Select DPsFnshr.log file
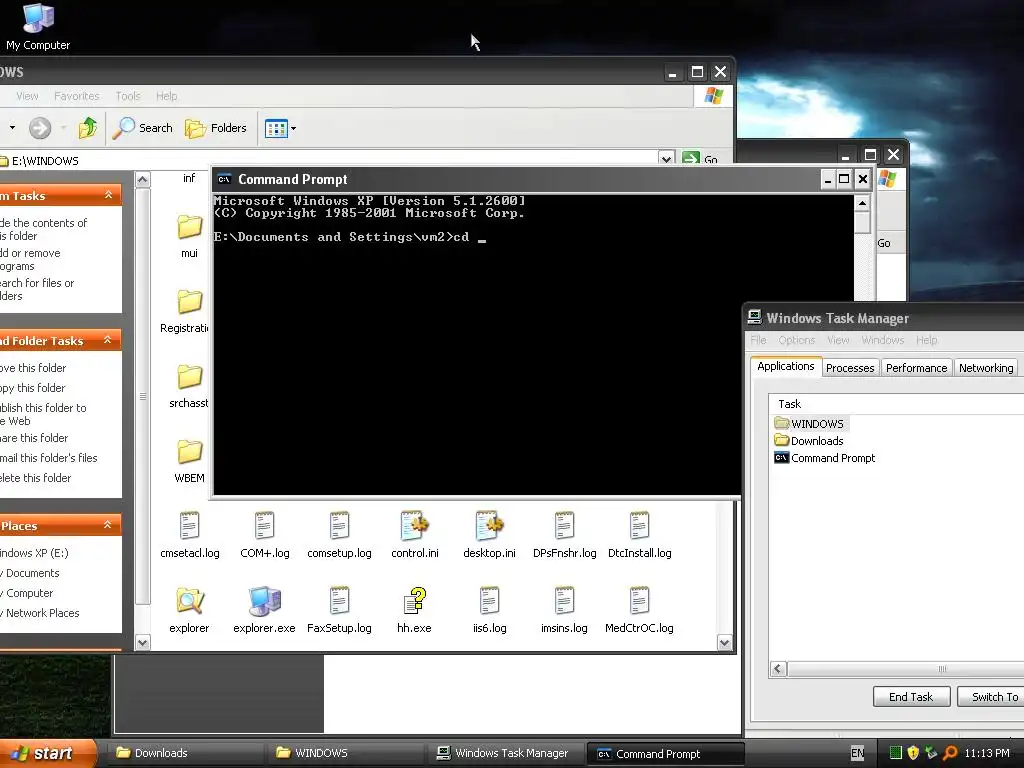Viewport: 1024px width, 768px height. pyautogui.click(x=564, y=536)
